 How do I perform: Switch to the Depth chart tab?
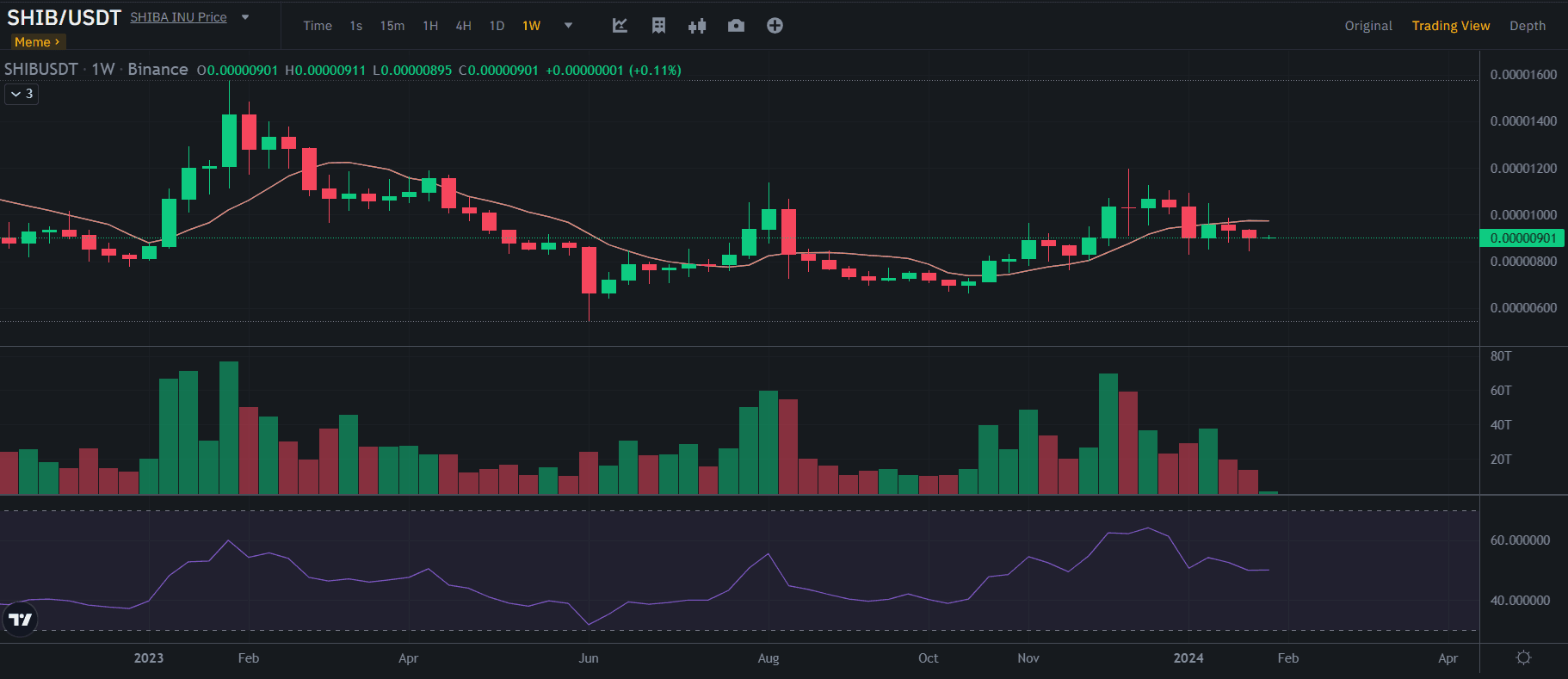1528,26
